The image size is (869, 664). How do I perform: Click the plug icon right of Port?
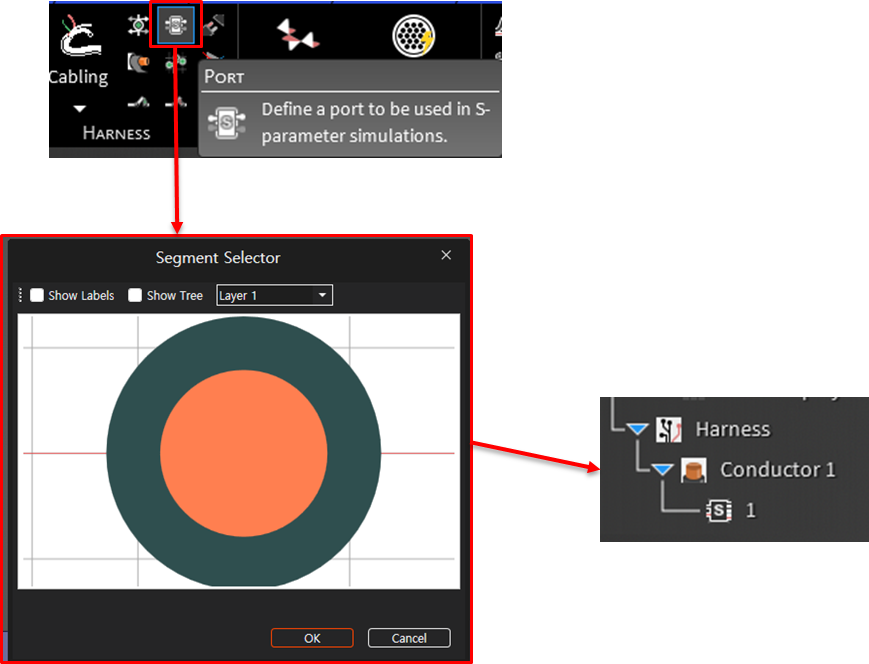[212, 24]
